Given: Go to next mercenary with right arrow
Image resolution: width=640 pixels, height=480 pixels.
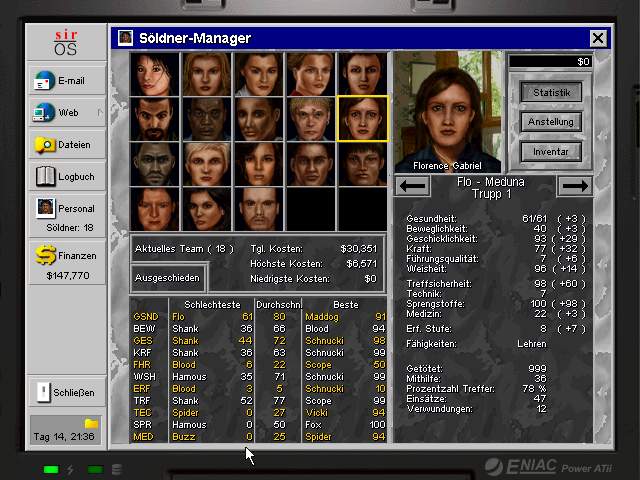Looking at the screenshot, I should [575, 186].
